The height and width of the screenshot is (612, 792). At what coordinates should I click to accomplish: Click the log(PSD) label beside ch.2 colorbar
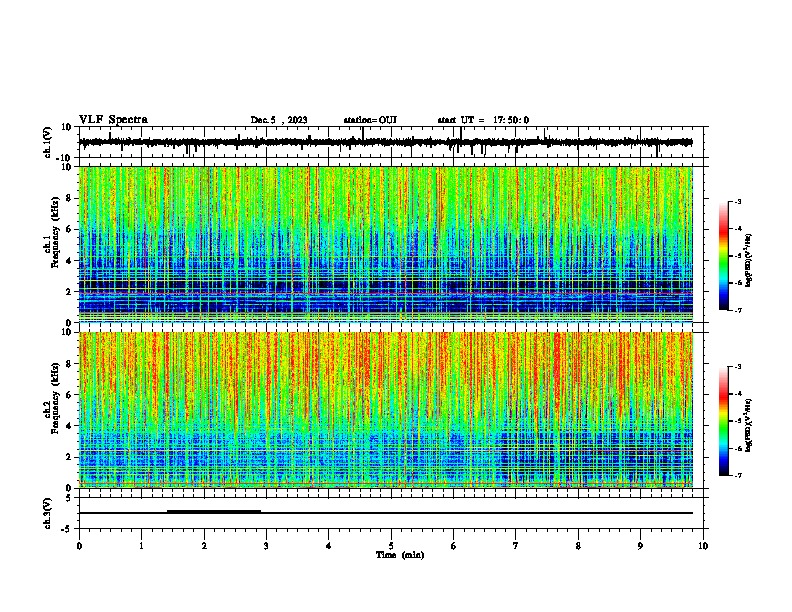pos(748,425)
